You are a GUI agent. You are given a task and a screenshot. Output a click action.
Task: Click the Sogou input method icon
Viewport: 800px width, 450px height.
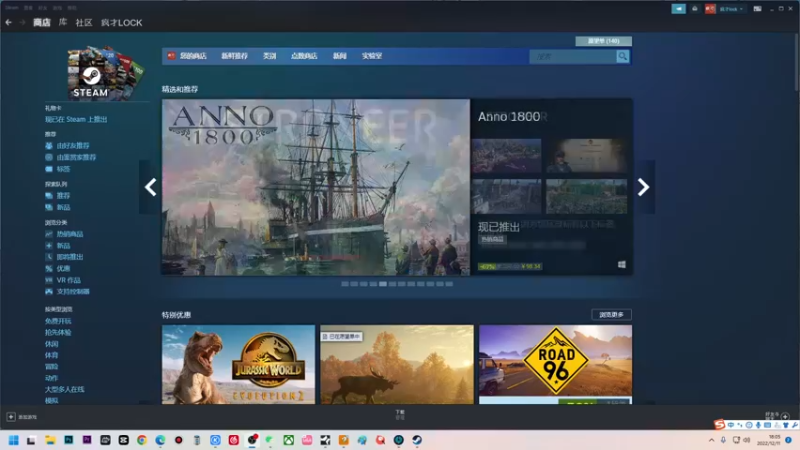719,424
